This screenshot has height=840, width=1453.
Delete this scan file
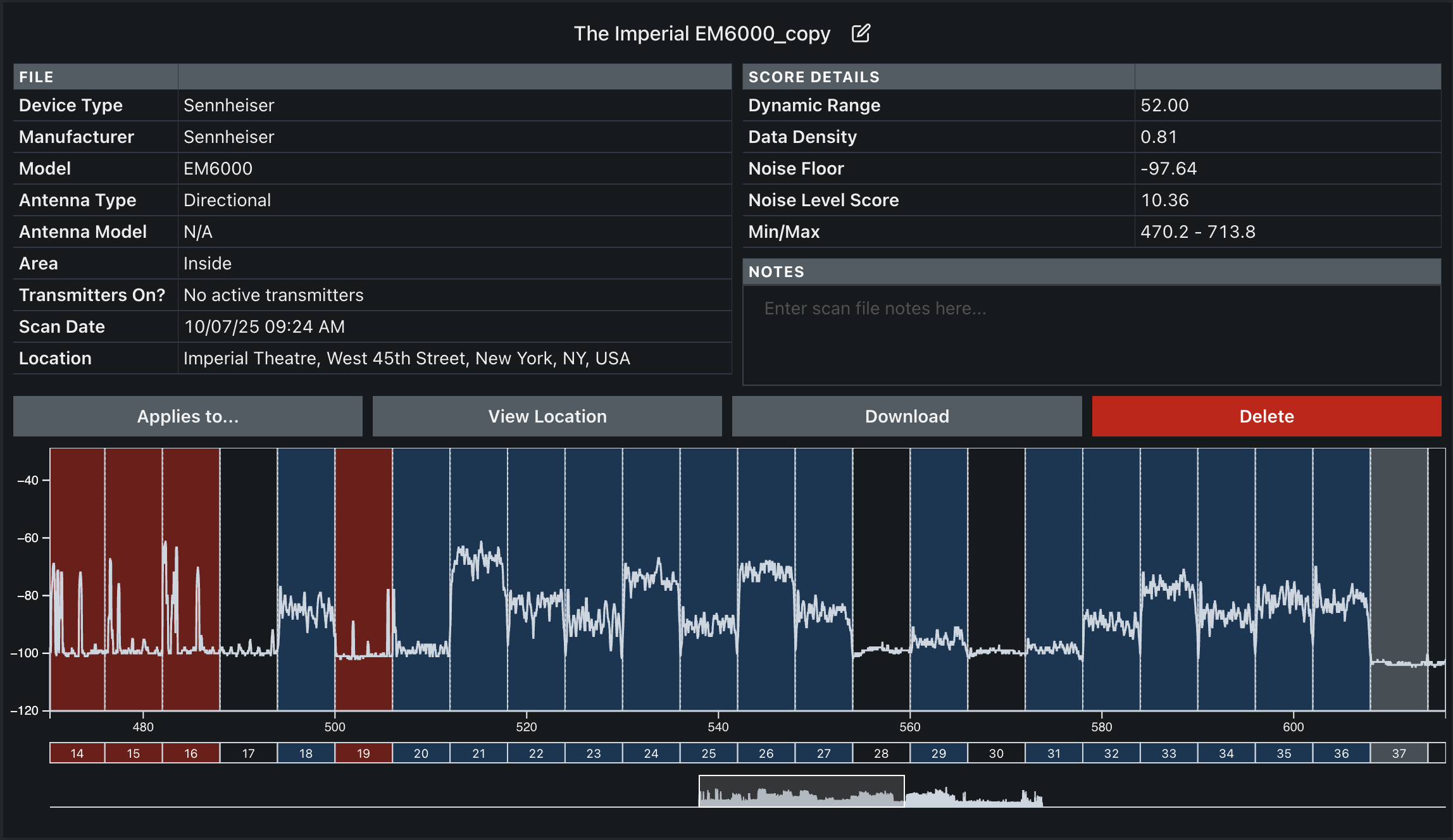tap(1266, 416)
